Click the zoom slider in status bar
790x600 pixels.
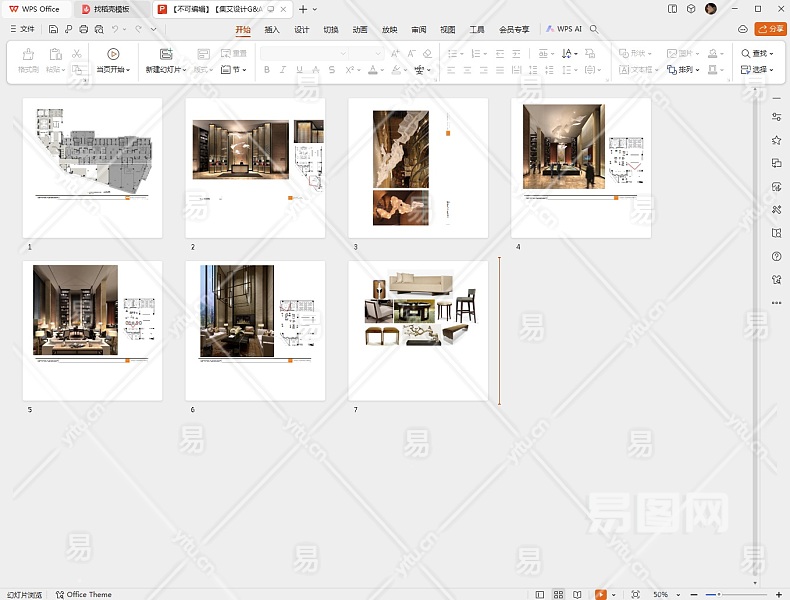click(720, 594)
